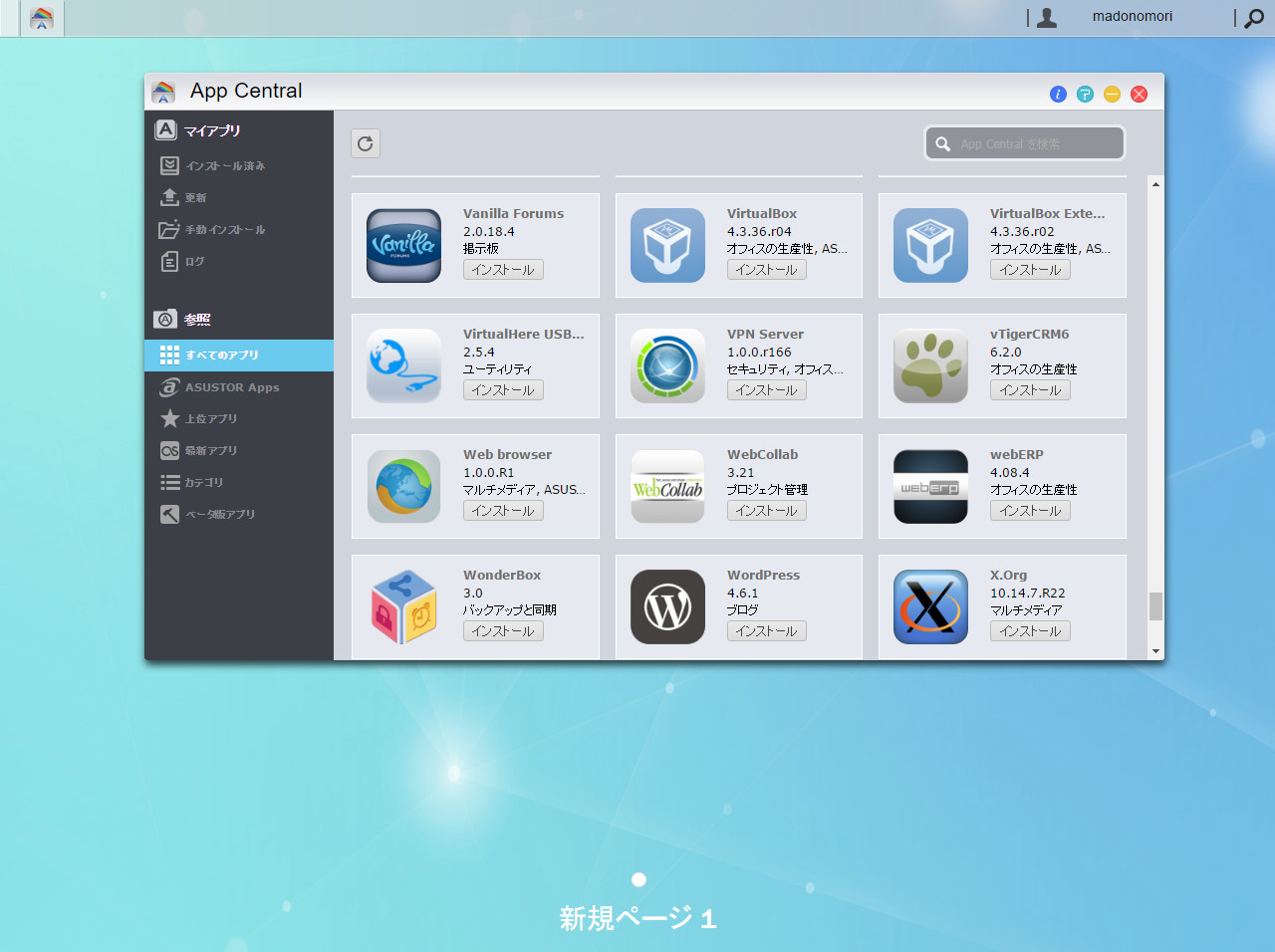This screenshot has height=952, width=1275.
Task: Open the App Central info panel
Action: 1058,94
